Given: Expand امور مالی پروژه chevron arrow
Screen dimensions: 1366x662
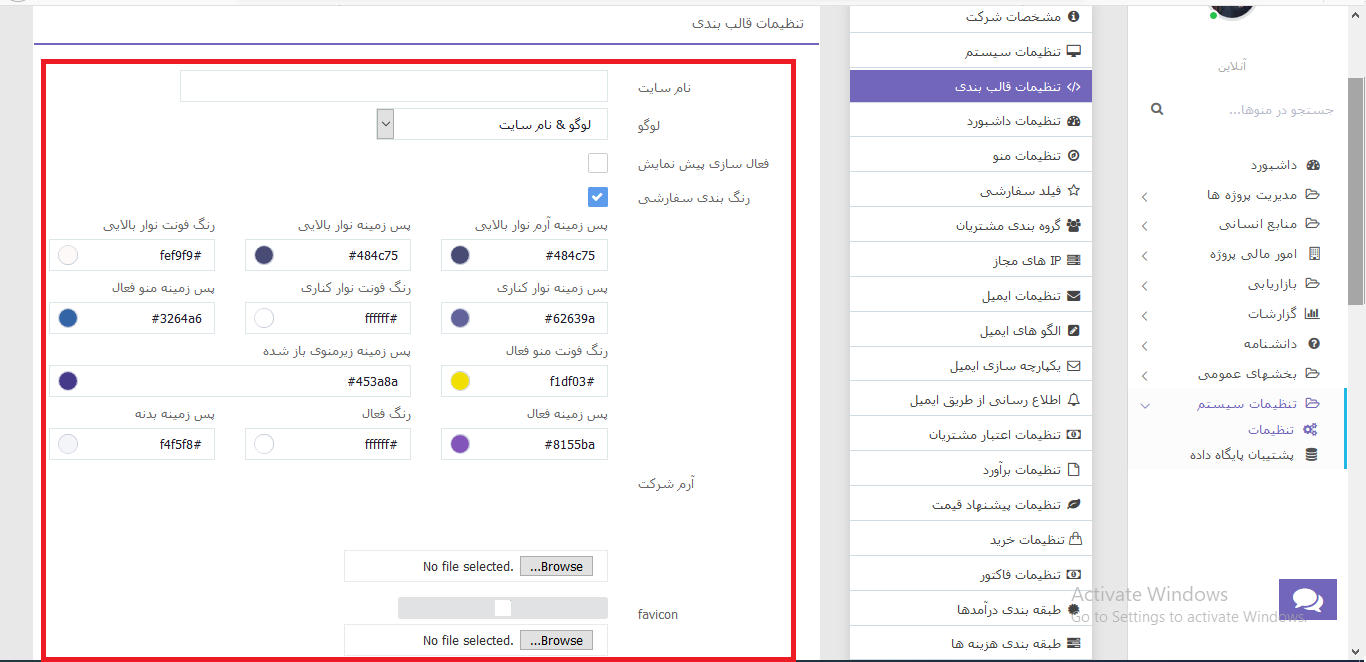Looking at the screenshot, I should (x=1145, y=256).
